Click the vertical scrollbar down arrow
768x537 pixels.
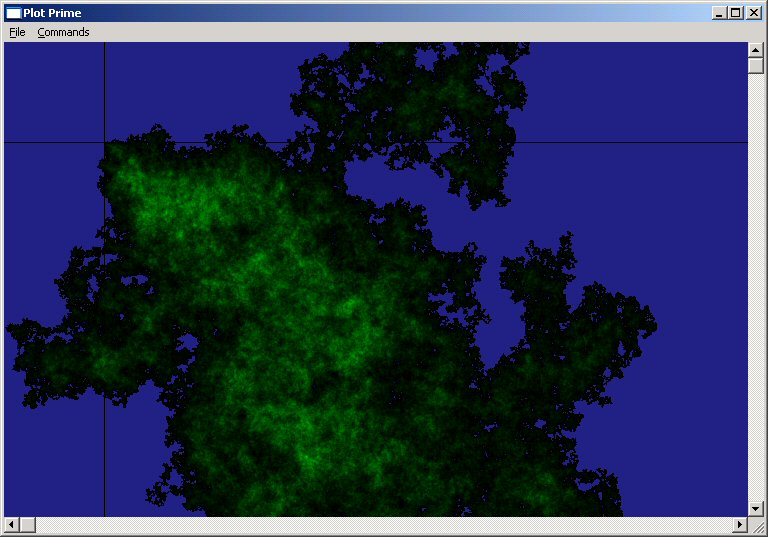[x=756, y=509]
